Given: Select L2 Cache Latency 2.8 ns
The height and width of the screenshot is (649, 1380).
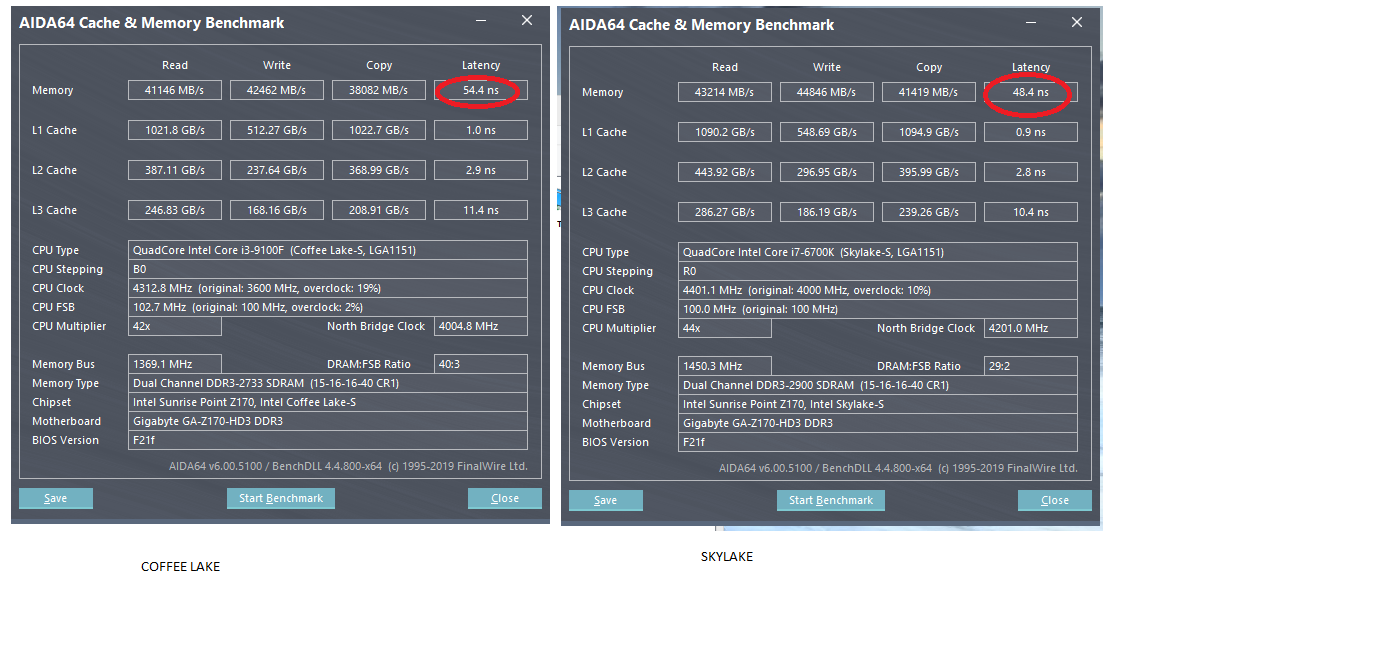Looking at the screenshot, I should point(1031,172).
